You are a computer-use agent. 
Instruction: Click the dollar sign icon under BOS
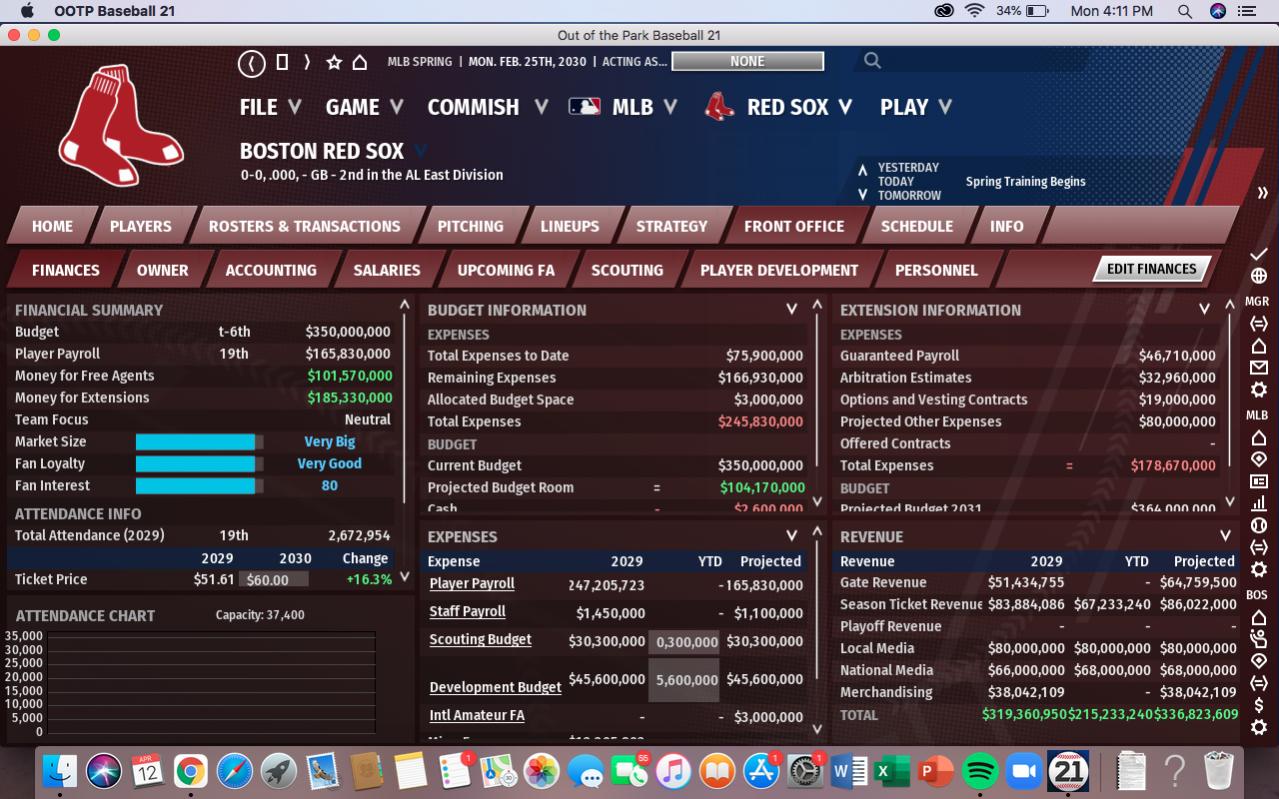pyautogui.click(x=1259, y=705)
